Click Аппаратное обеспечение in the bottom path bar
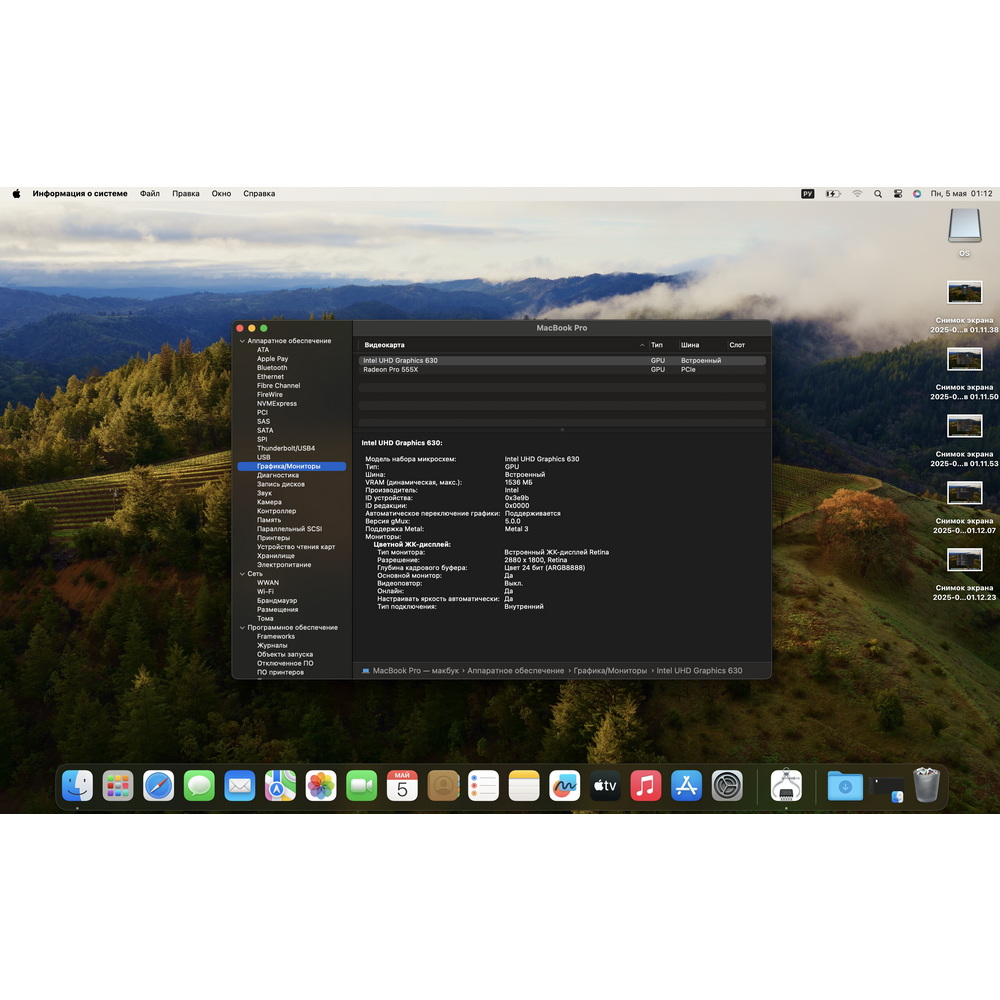 [515, 671]
